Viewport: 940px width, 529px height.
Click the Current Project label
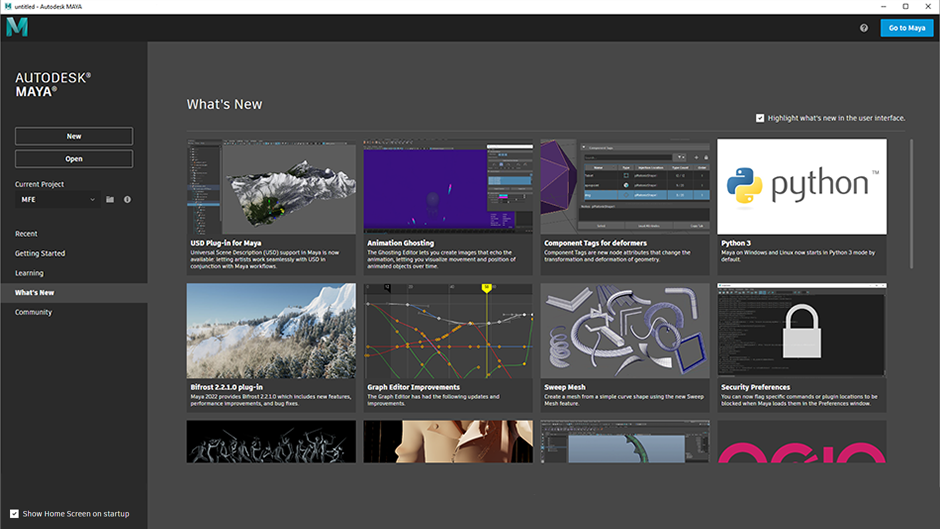click(x=39, y=184)
